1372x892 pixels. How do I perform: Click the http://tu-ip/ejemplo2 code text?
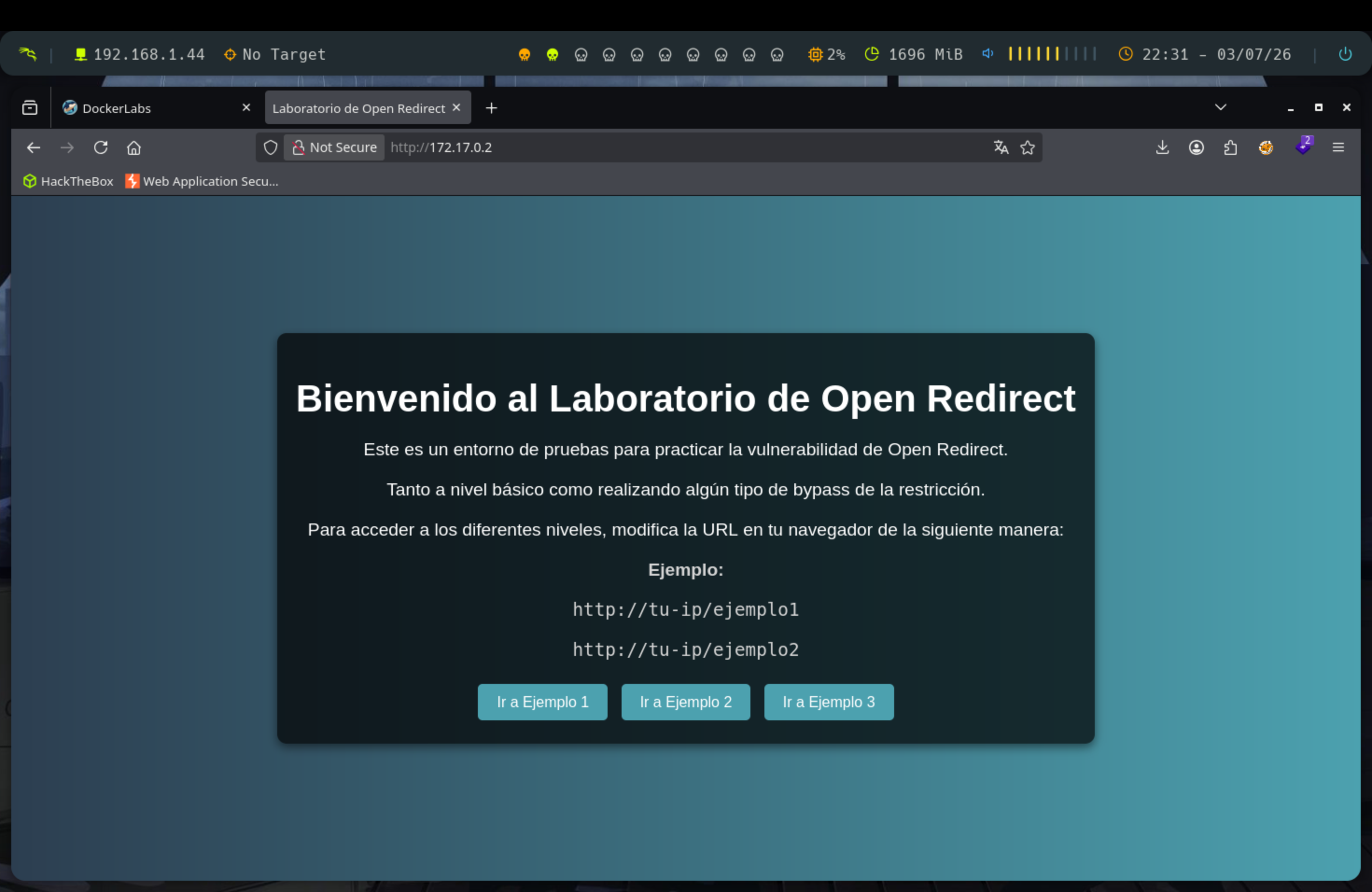[x=686, y=649]
